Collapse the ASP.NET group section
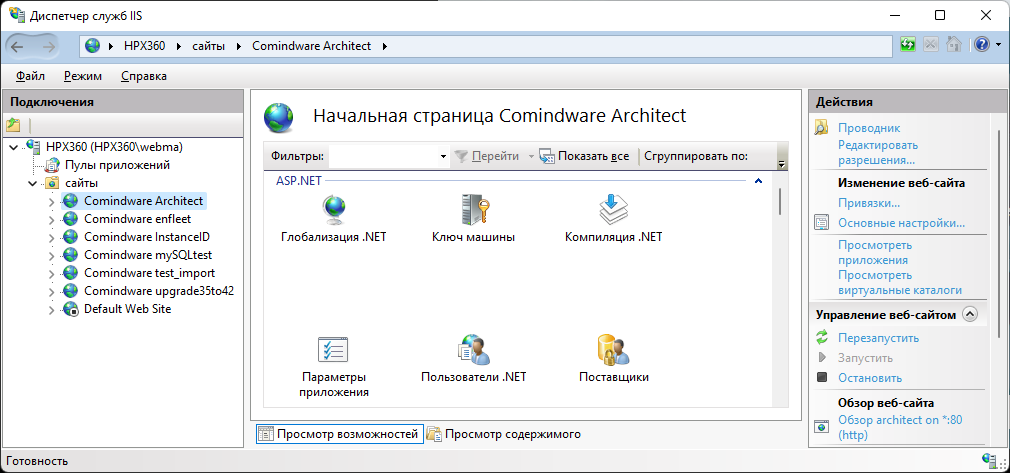This screenshot has width=1010, height=473. [x=758, y=181]
